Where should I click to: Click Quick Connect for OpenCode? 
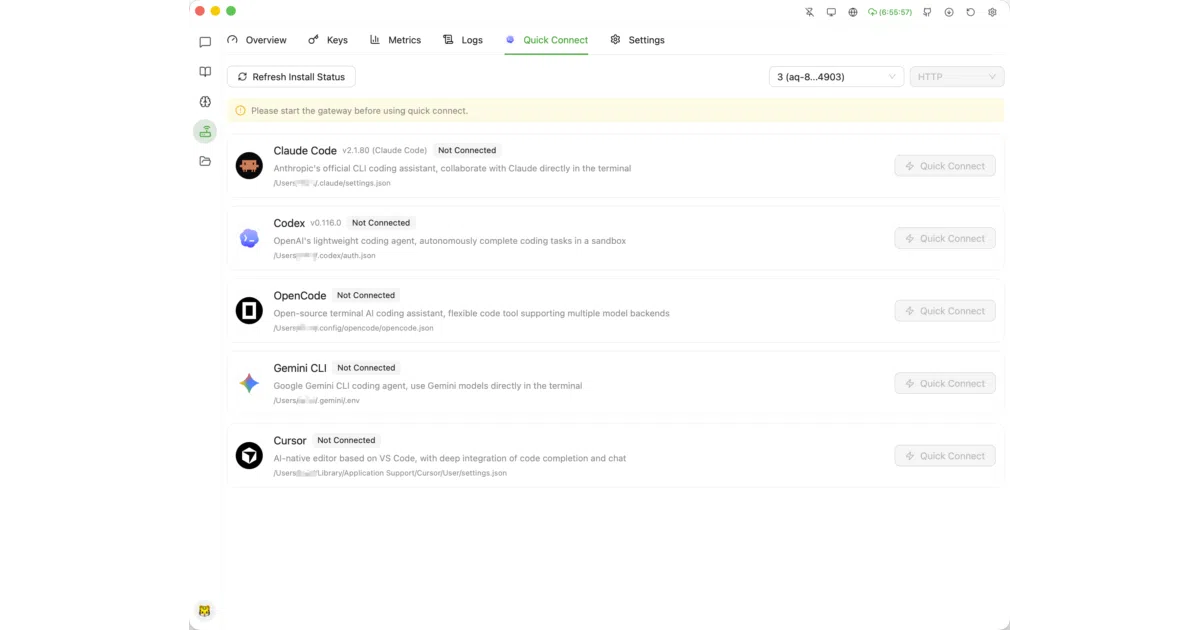coord(945,311)
